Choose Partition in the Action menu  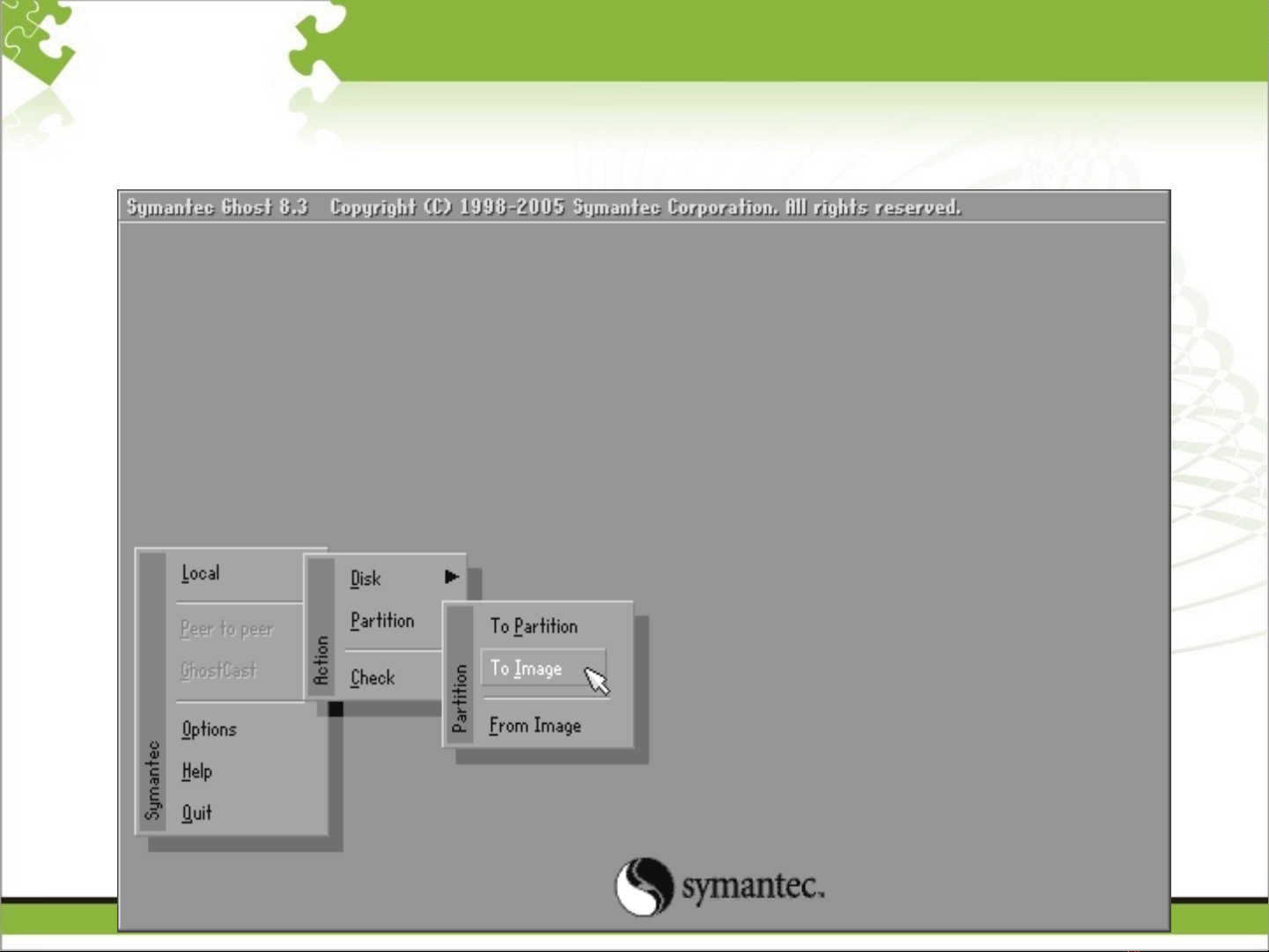(x=381, y=621)
